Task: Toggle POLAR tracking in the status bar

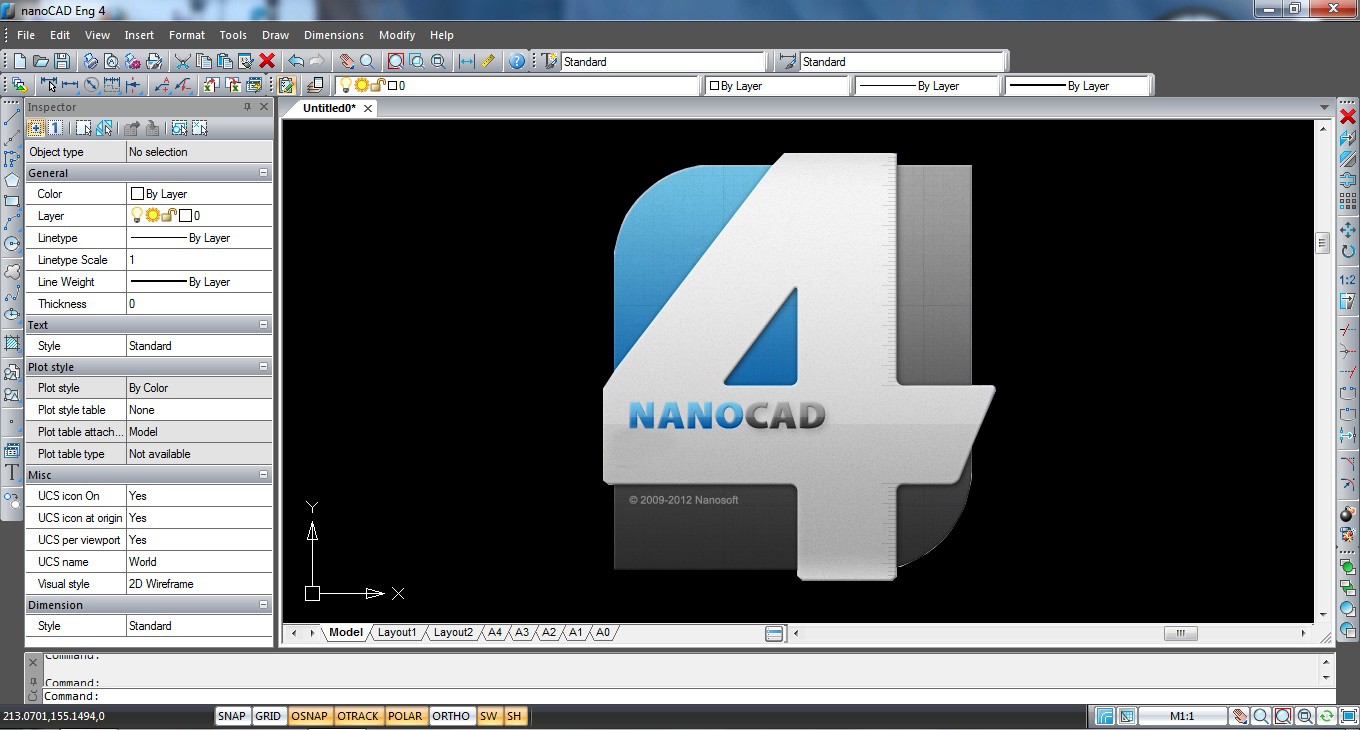Action: point(405,716)
